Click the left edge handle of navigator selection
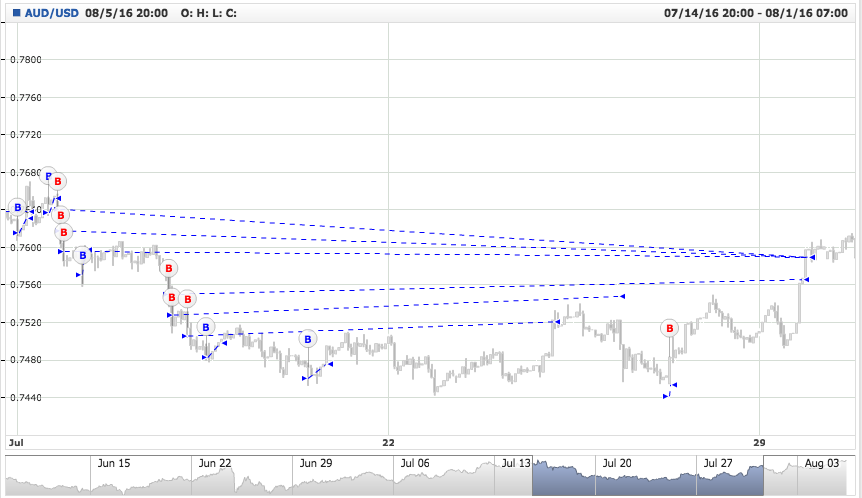This screenshot has height=498, width=862. coord(532,477)
